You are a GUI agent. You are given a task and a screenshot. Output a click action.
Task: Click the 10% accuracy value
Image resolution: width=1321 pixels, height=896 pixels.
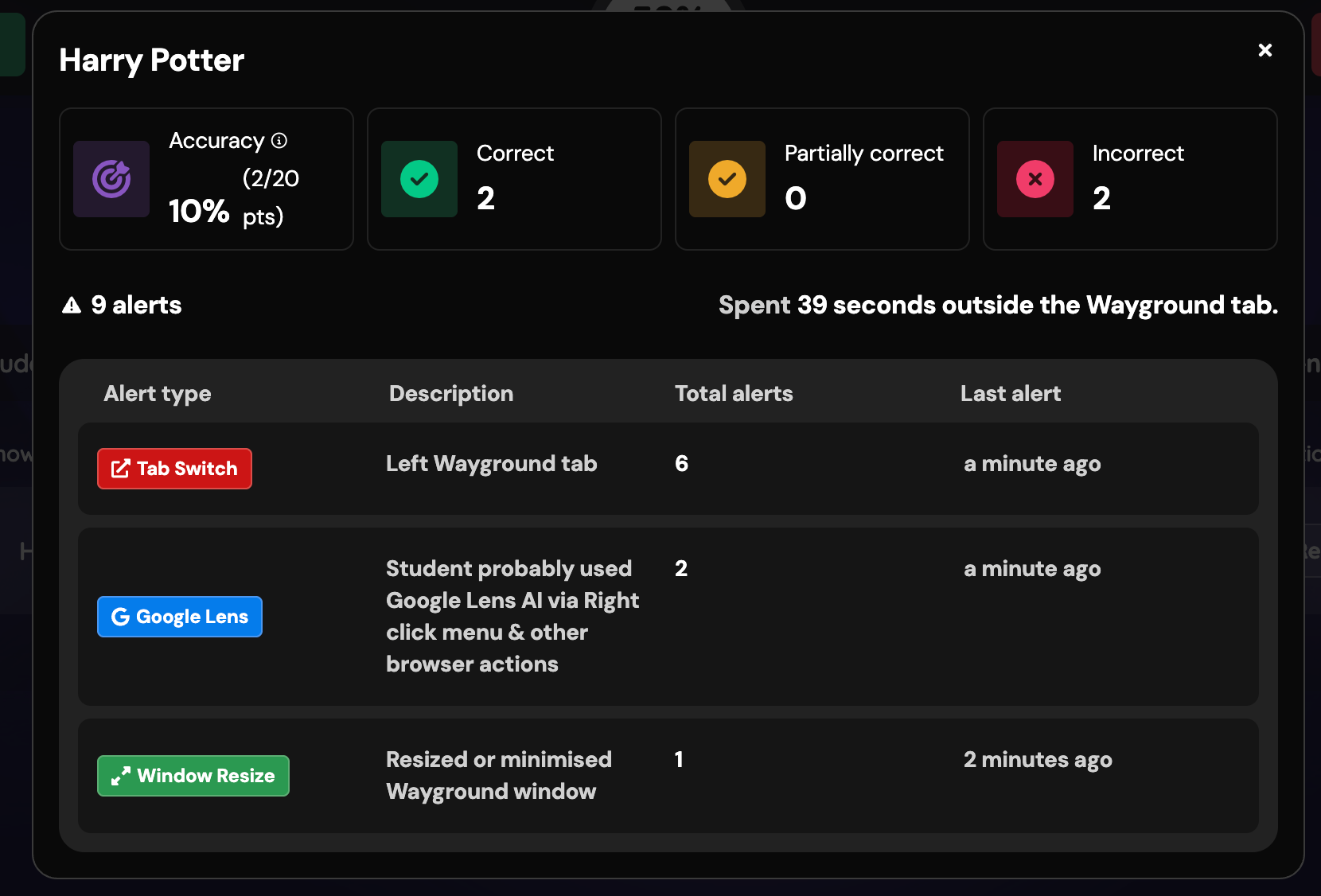pyautogui.click(x=199, y=212)
